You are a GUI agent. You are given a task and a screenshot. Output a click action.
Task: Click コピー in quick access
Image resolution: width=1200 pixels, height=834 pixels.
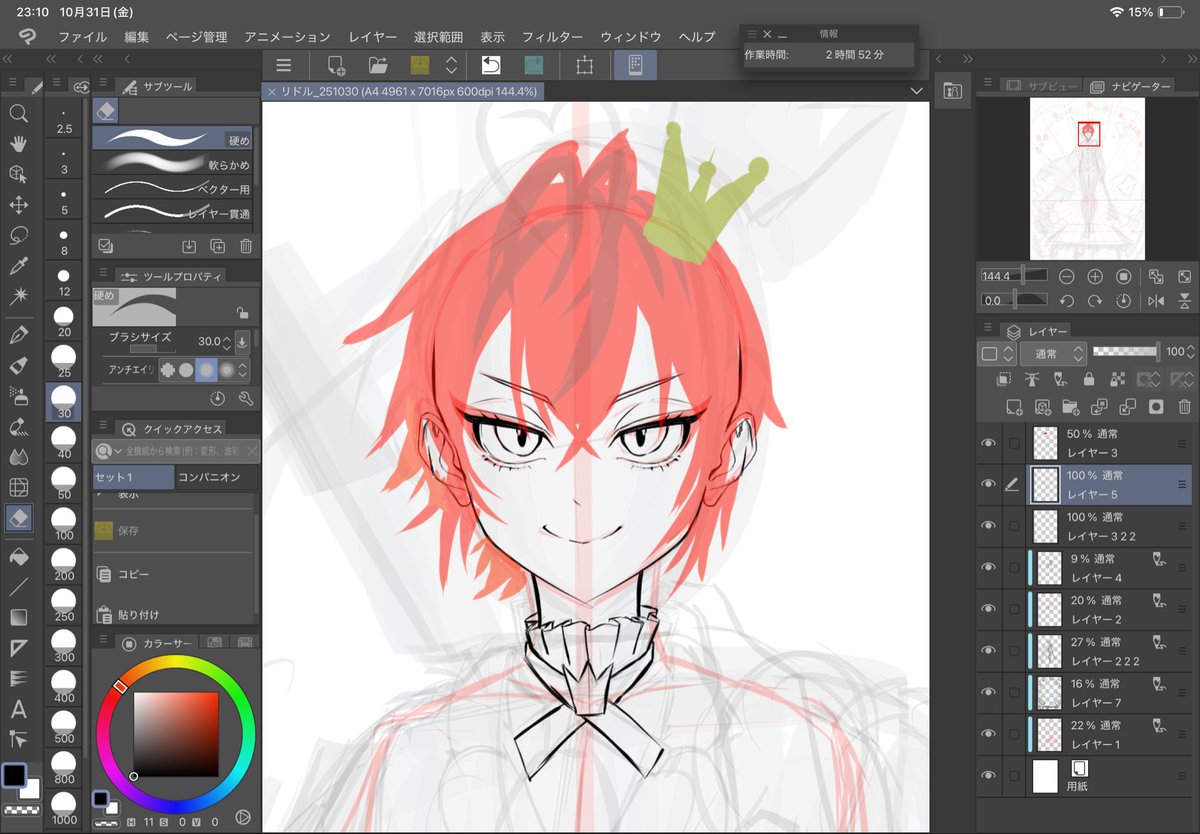(x=172, y=574)
